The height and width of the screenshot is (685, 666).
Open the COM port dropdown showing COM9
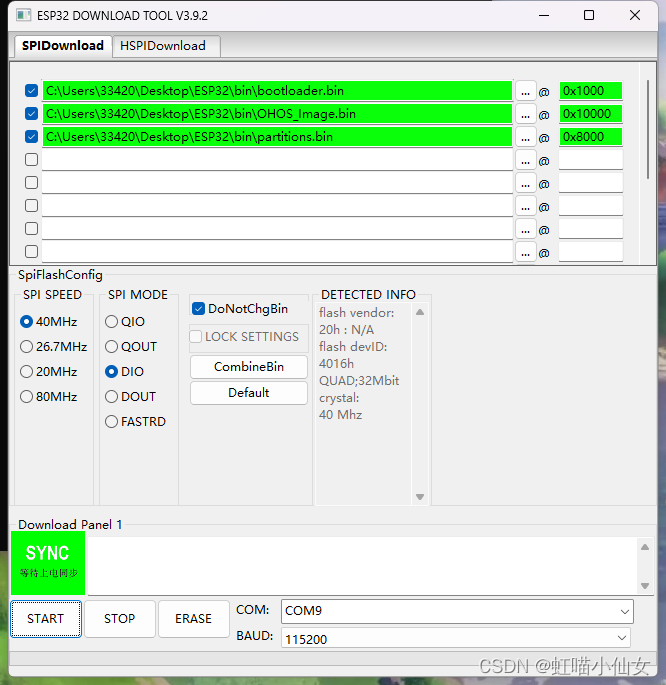pos(457,611)
